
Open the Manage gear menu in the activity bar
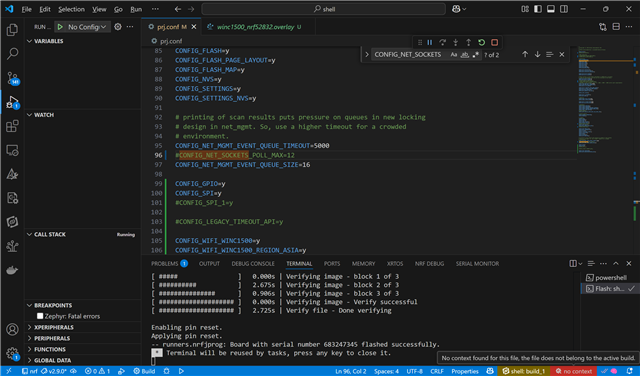coord(12,353)
